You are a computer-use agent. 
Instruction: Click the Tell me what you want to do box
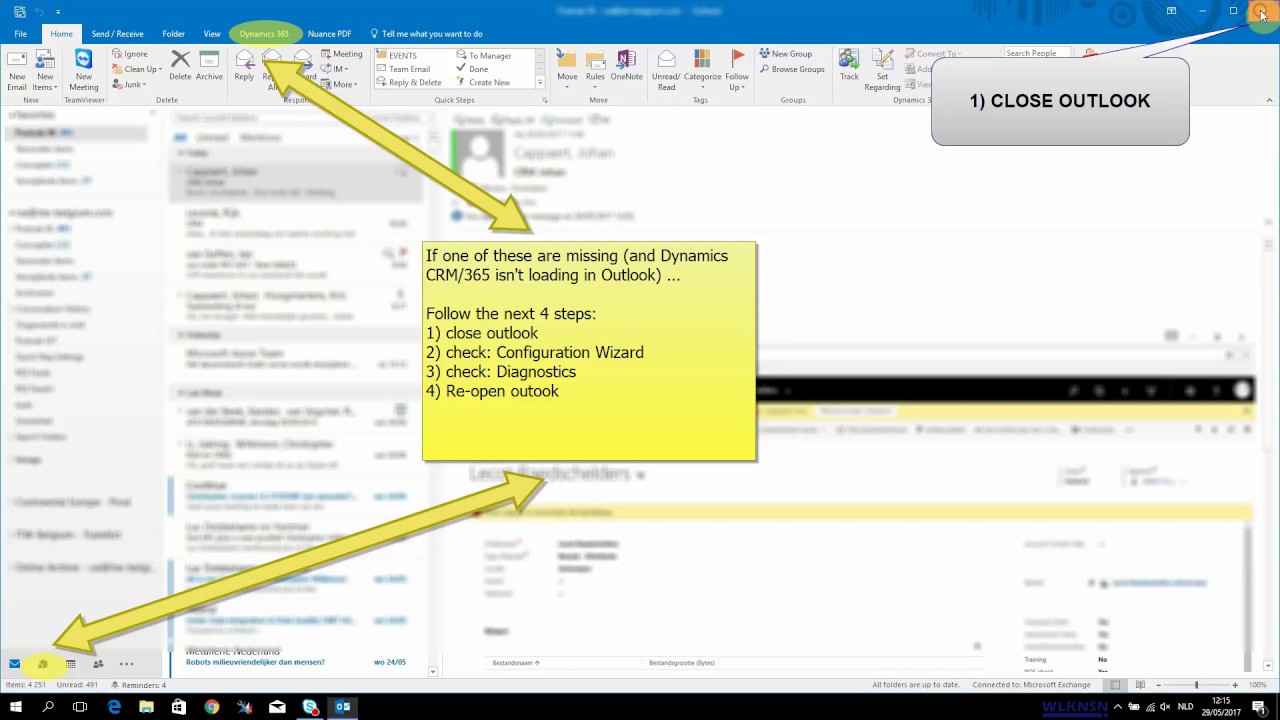pos(426,34)
